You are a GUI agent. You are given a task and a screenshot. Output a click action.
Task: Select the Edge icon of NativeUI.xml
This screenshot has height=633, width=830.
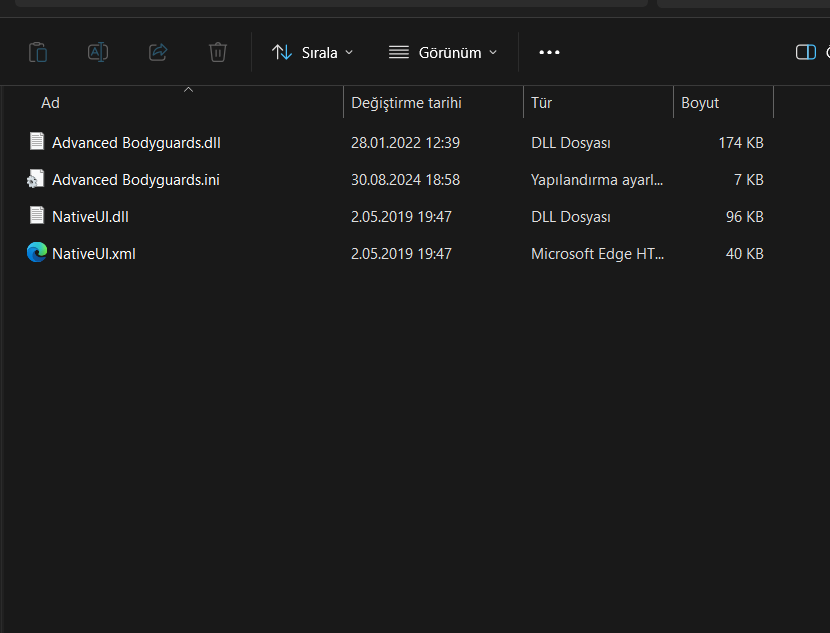(37, 253)
